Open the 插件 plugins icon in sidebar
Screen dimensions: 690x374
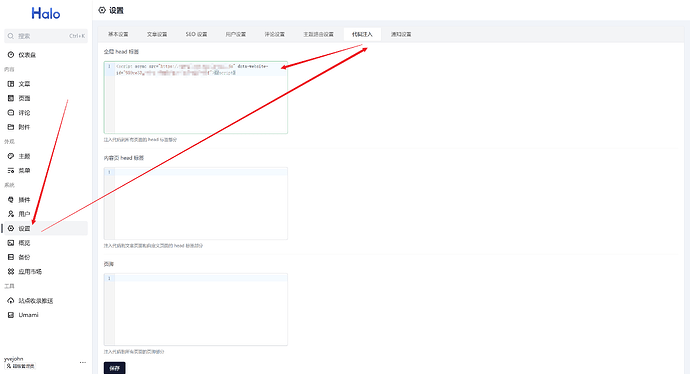click(11, 200)
